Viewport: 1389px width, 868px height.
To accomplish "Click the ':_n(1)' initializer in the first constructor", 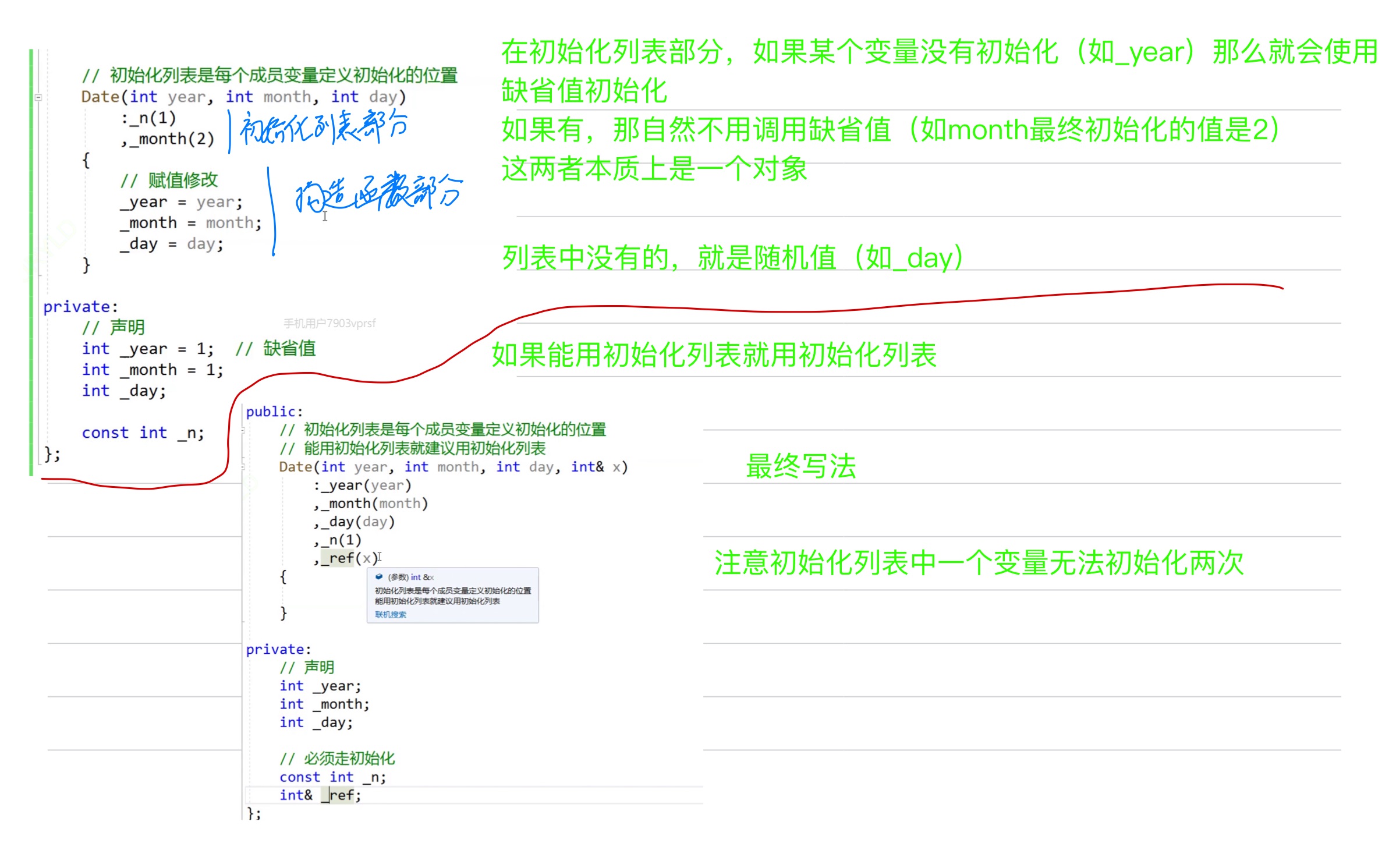I will click(x=148, y=118).
